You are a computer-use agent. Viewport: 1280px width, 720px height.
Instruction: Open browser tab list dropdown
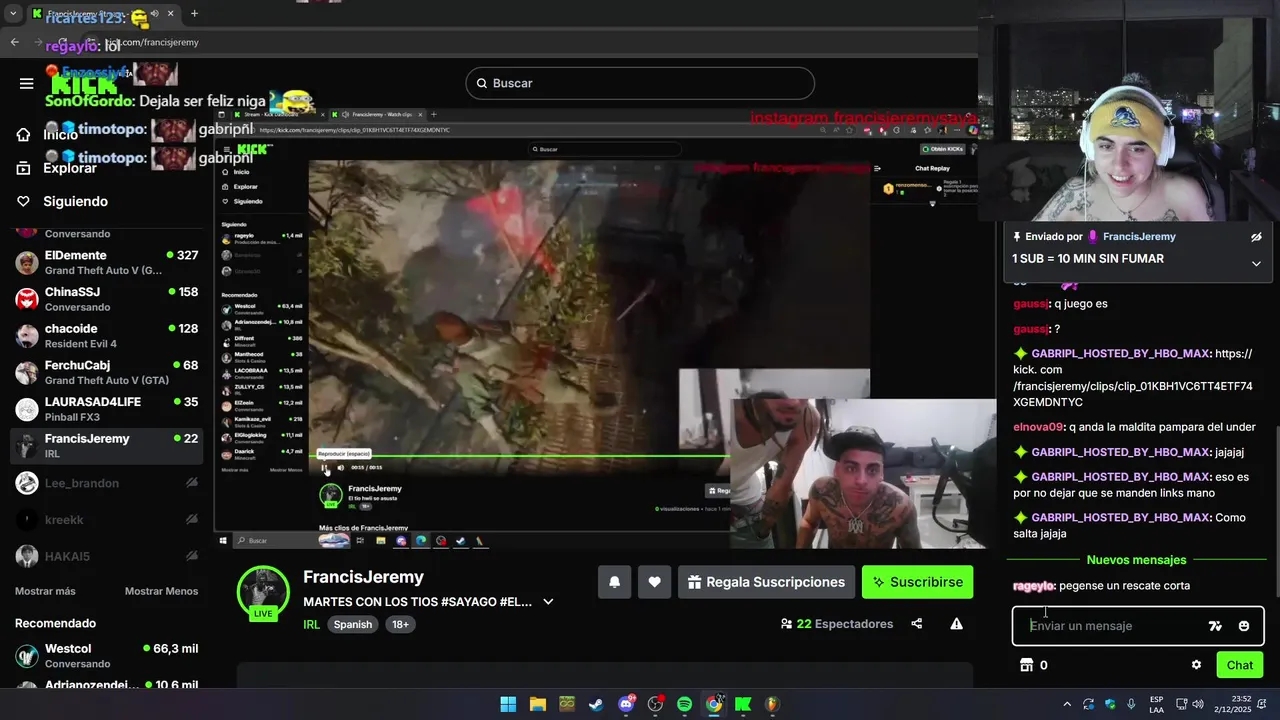(x=13, y=14)
